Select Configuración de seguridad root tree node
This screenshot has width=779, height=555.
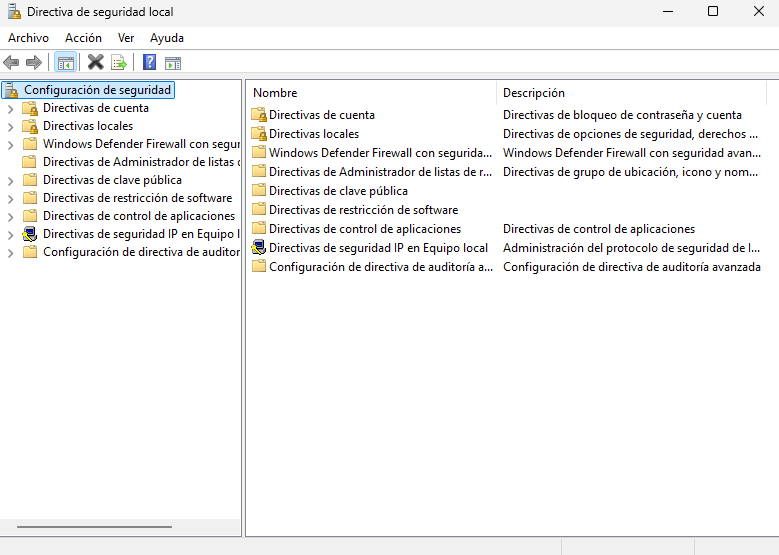coord(97,90)
